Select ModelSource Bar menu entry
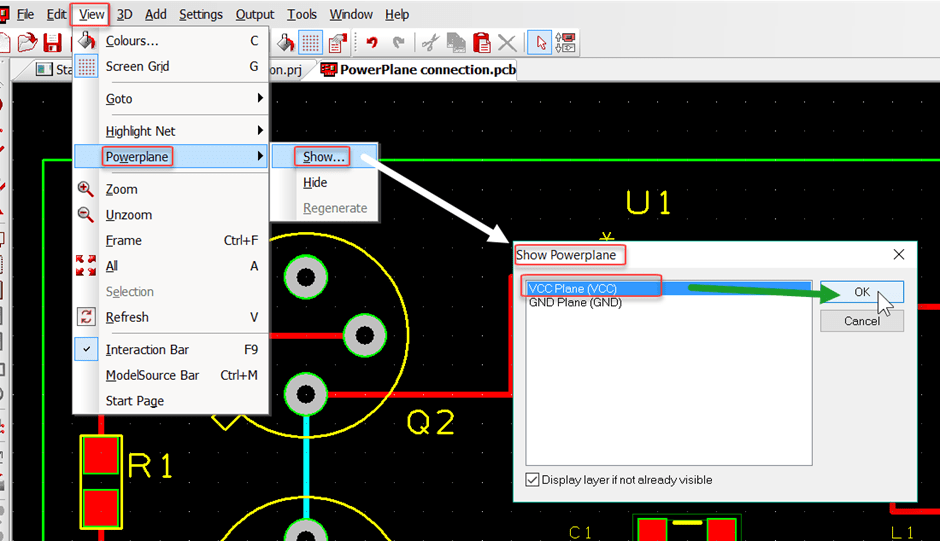This screenshot has height=541, width=940. [x=171, y=375]
